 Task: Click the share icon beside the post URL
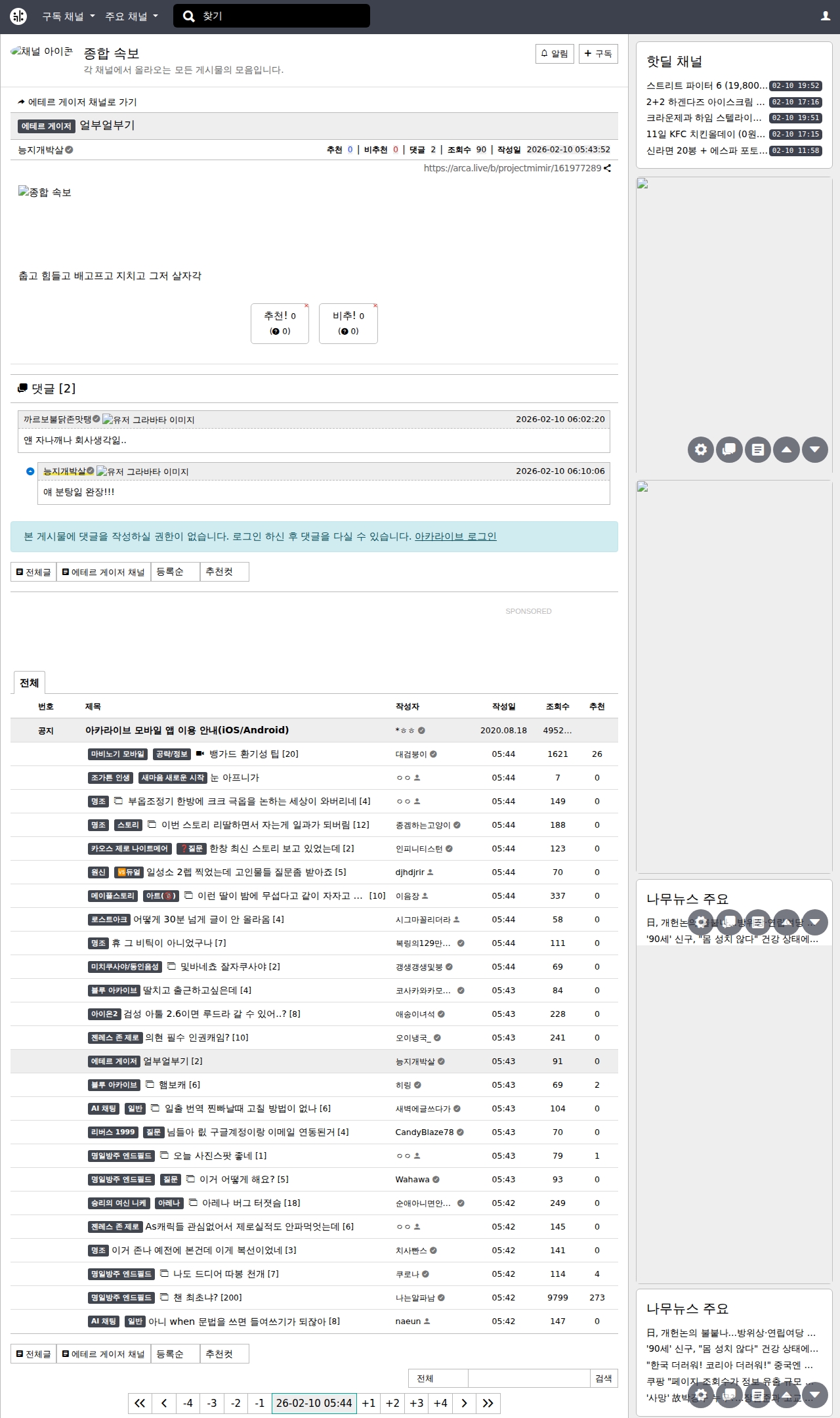pyautogui.click(x=608, y=168)
